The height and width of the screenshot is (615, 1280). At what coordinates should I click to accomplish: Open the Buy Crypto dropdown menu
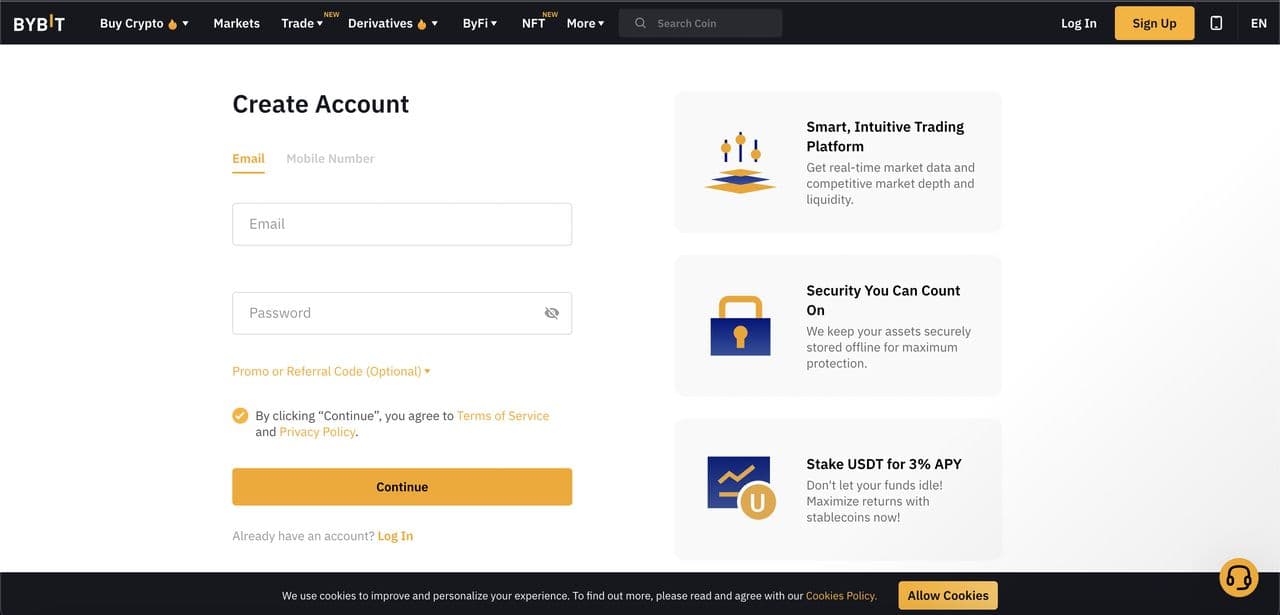[x=144, y=23]
